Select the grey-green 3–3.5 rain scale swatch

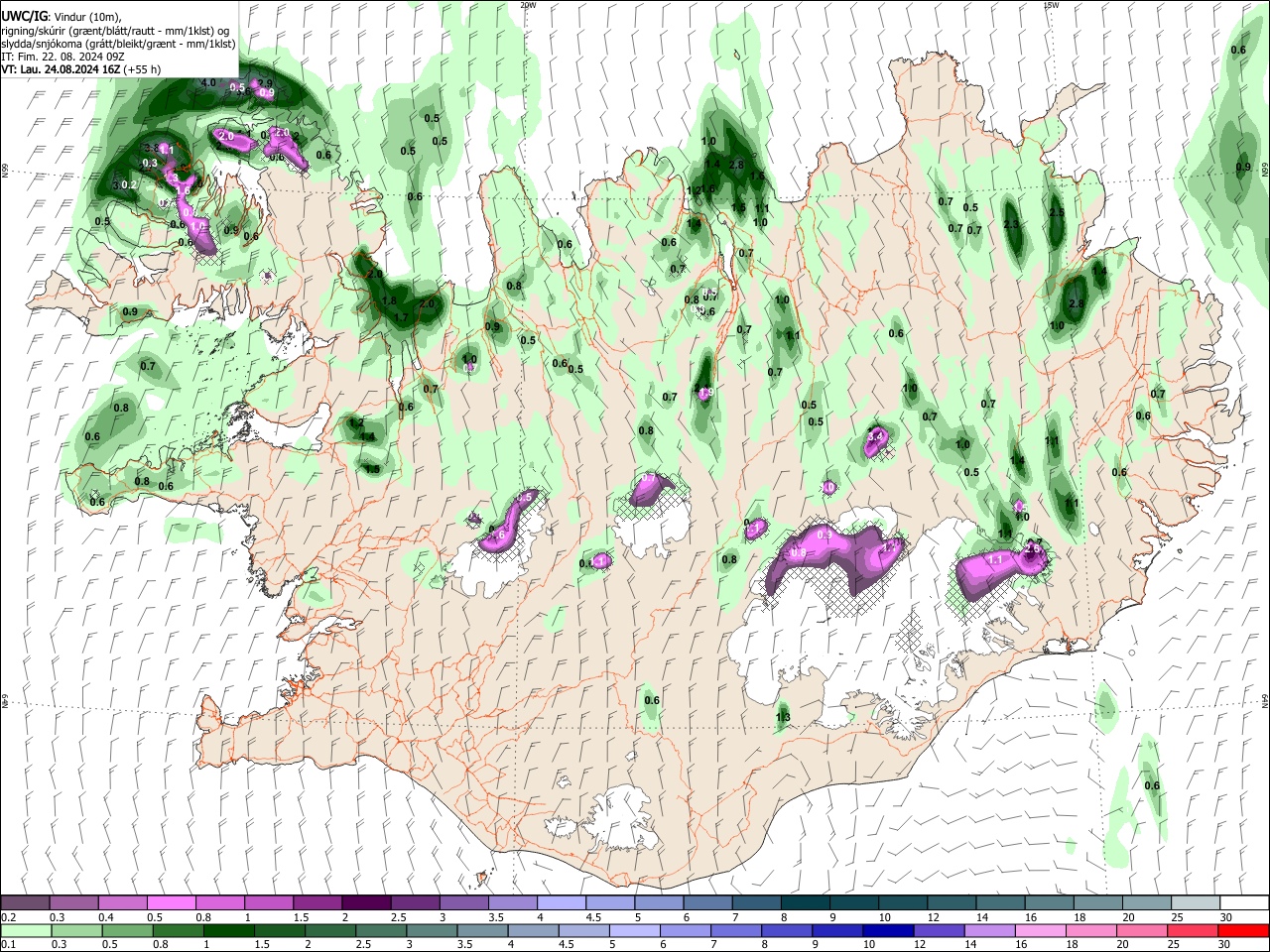[x=432, y=931]
